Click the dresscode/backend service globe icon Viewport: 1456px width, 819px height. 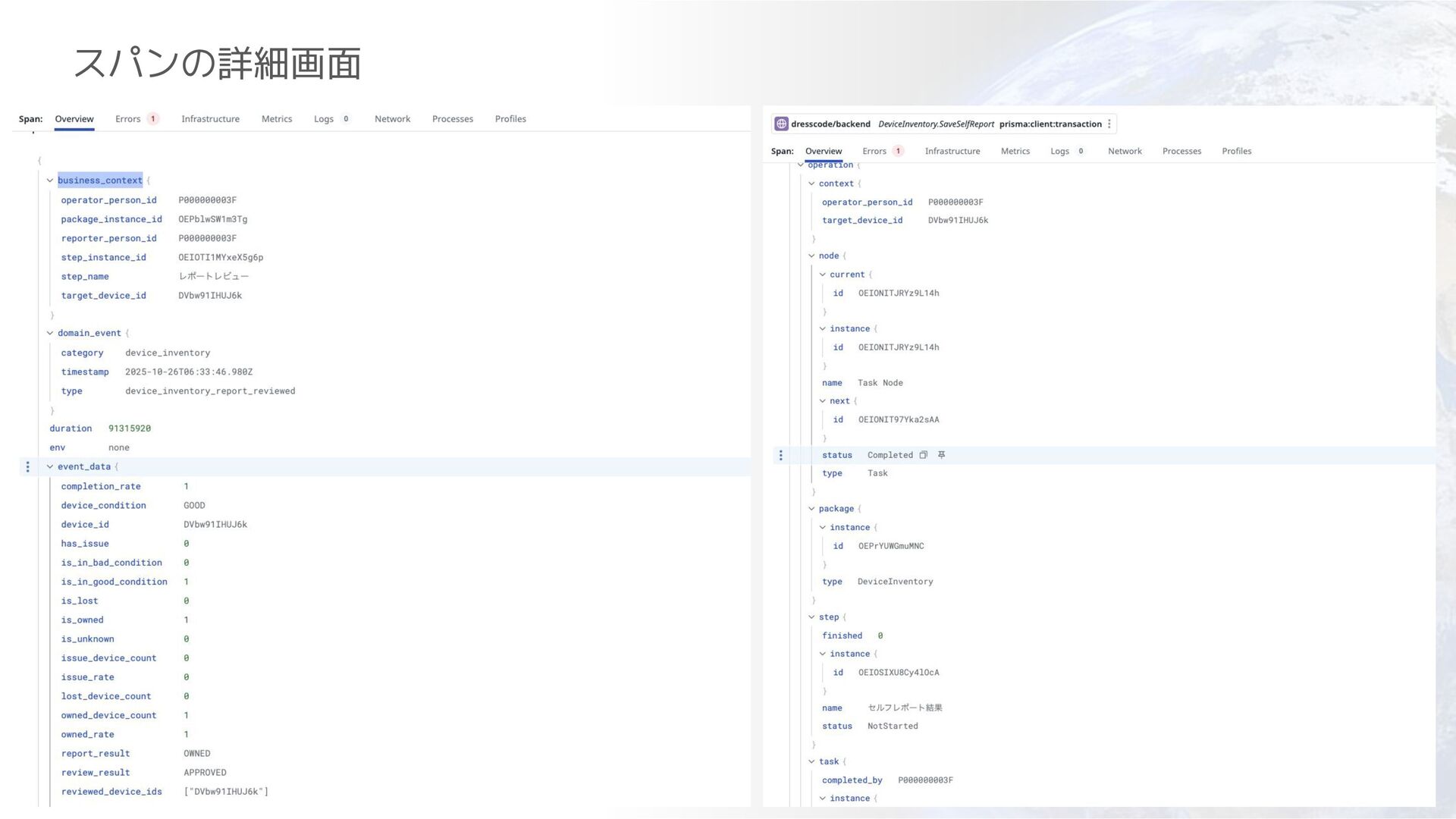pos(781,124)
